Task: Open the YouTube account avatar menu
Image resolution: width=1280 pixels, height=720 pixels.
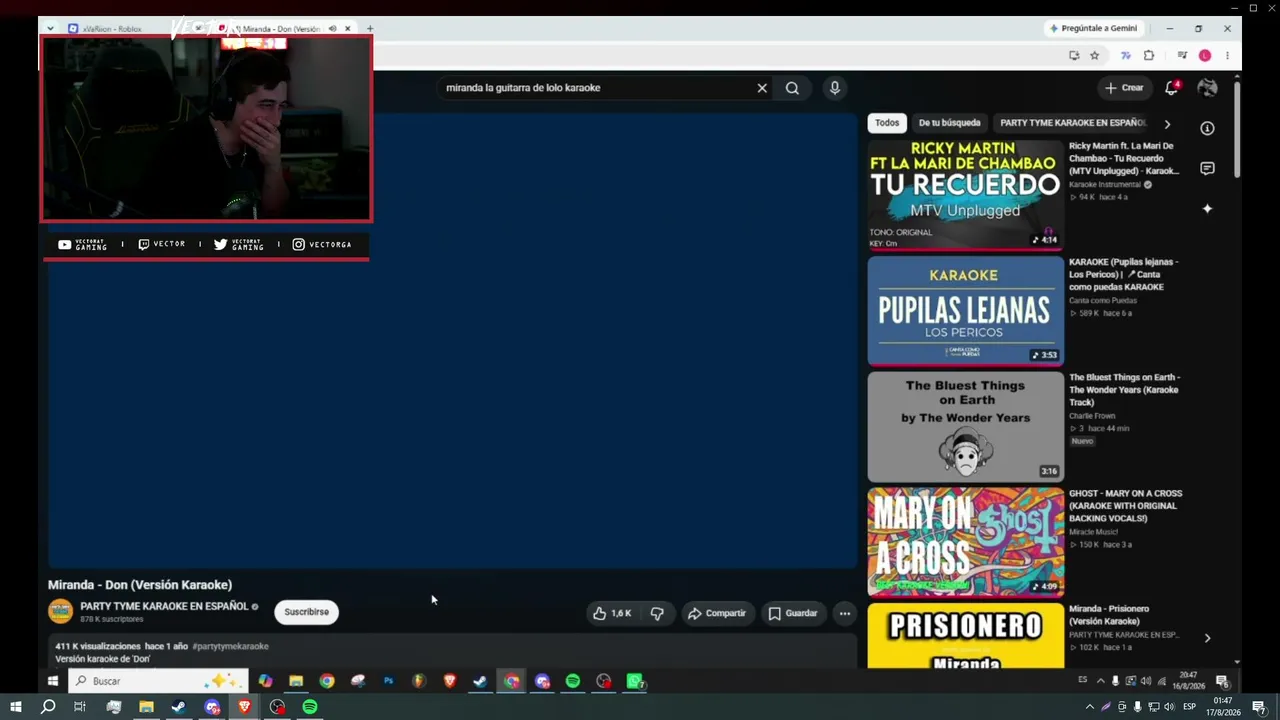Action: [1207, 88]
